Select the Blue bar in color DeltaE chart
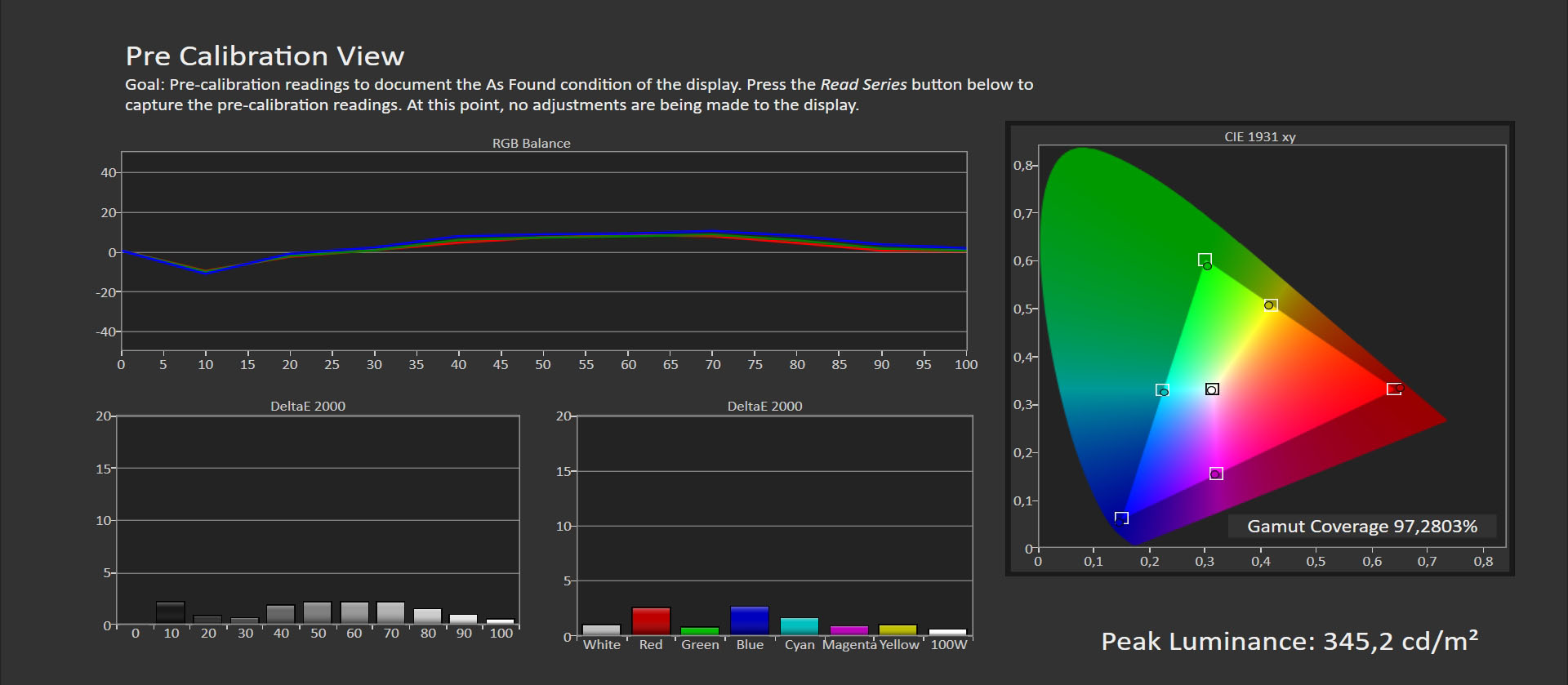The height and width of the screenshot is (685, 1568). 749,621
